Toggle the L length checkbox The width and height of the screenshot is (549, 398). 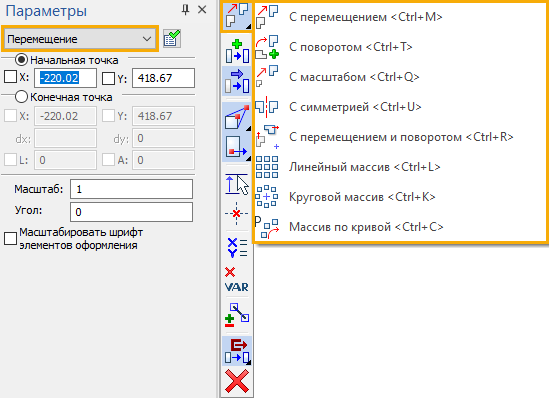(11, 160)
